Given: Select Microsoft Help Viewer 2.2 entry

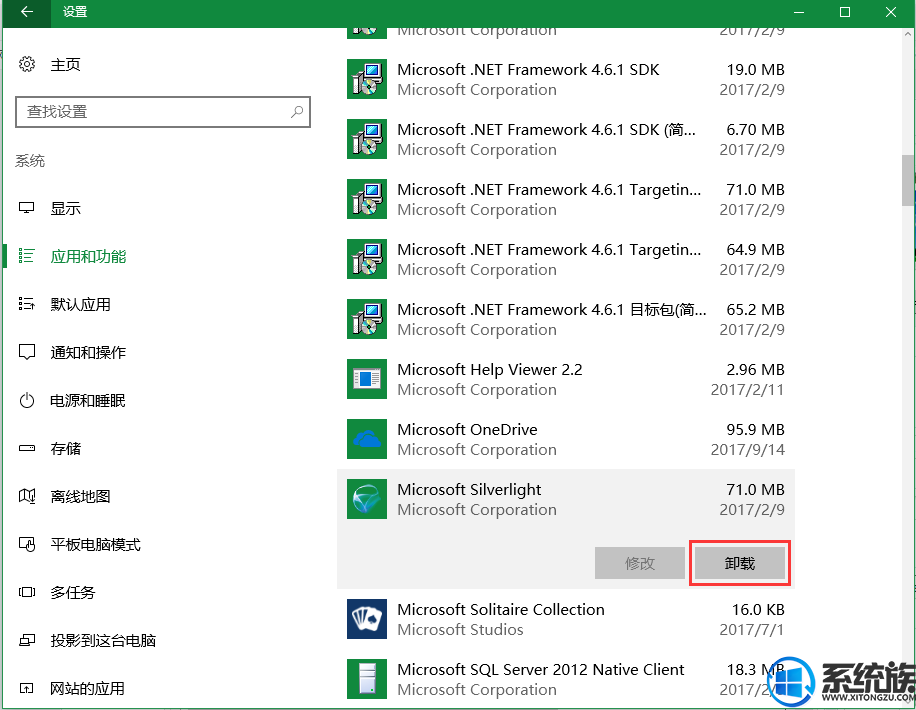Looking at the screenshot, I should [565, 379].
